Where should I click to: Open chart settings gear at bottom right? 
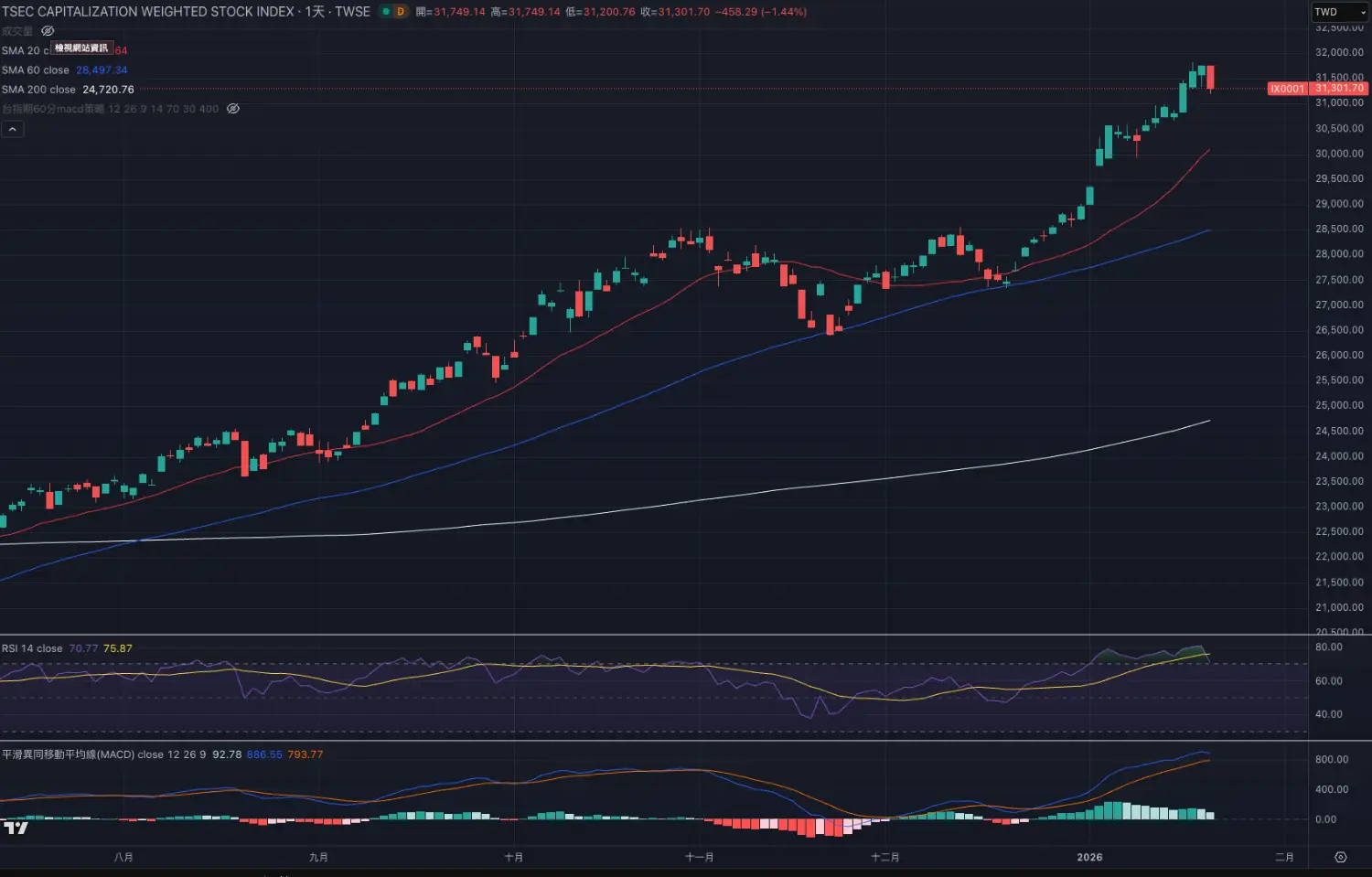point(1340,857)
